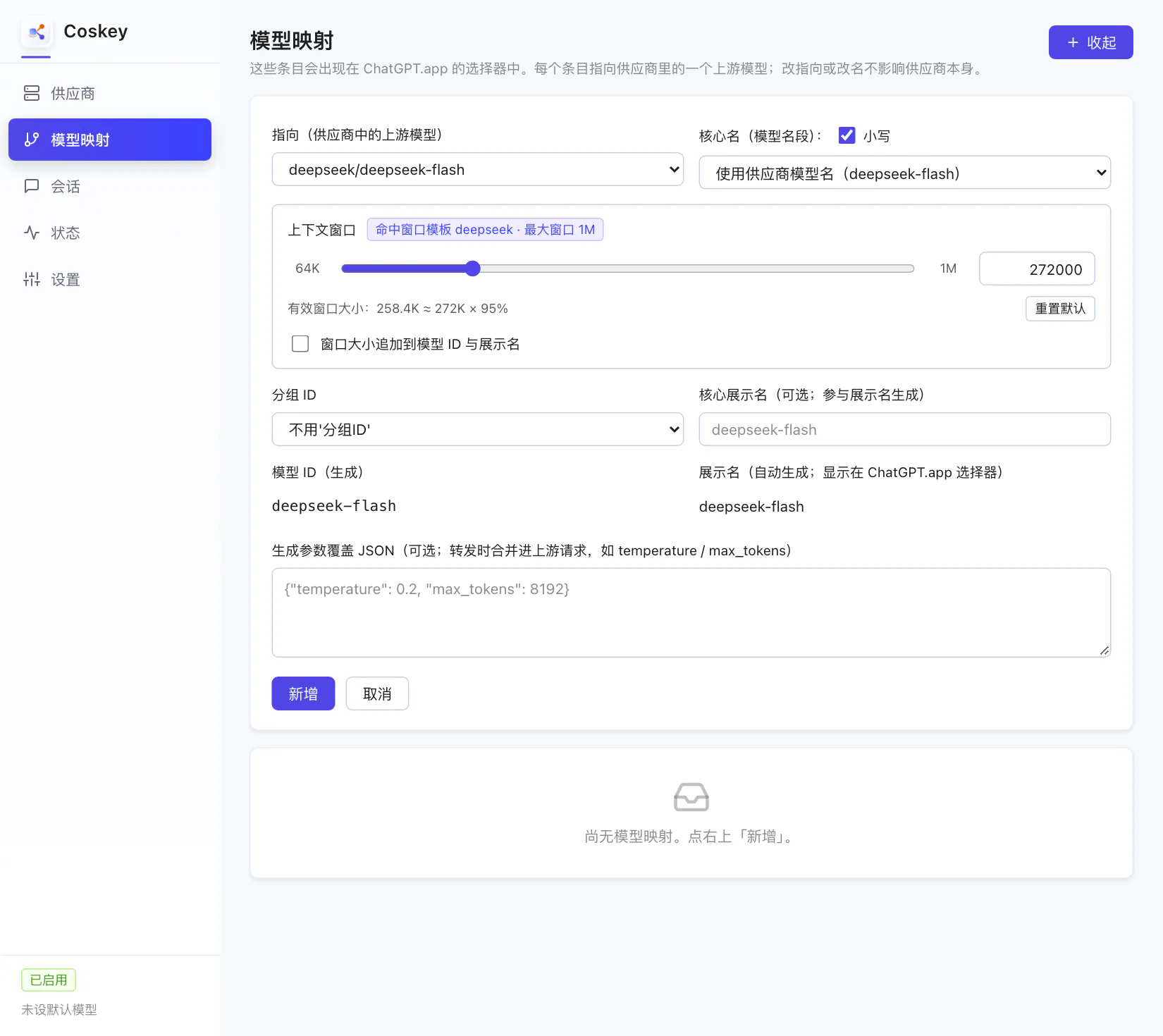This screenshot has height=1036, width=1163.
Task: Click the Coskey logo icon
Action: (x=37, y=32)
